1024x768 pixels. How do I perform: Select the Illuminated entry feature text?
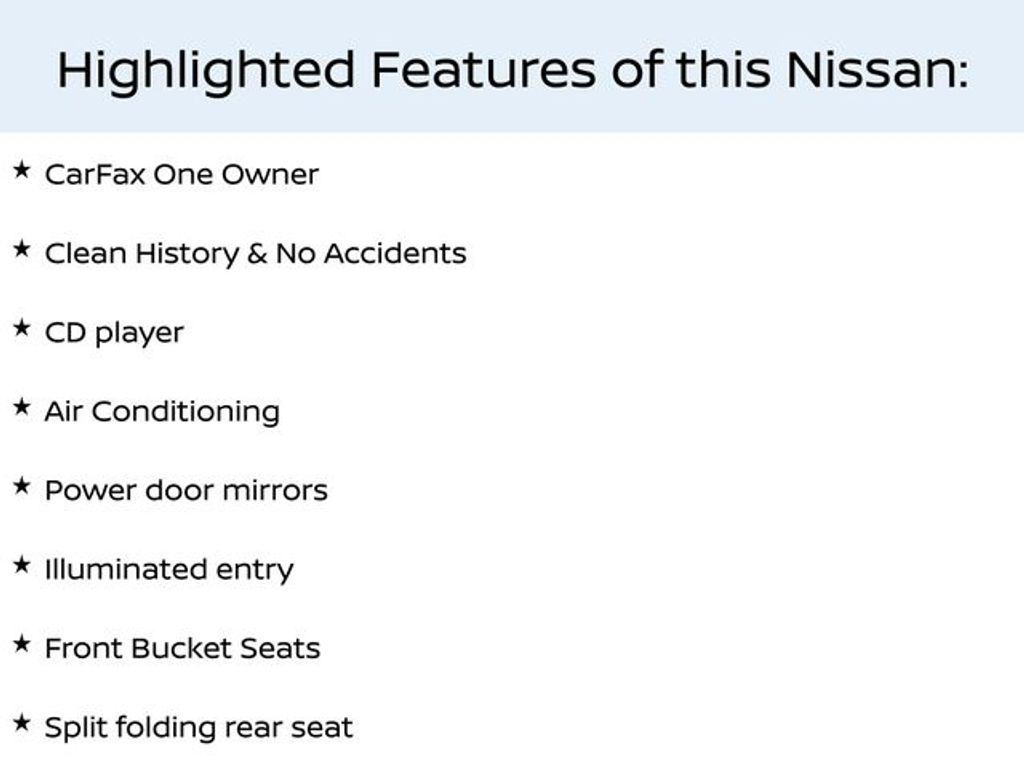169,570
